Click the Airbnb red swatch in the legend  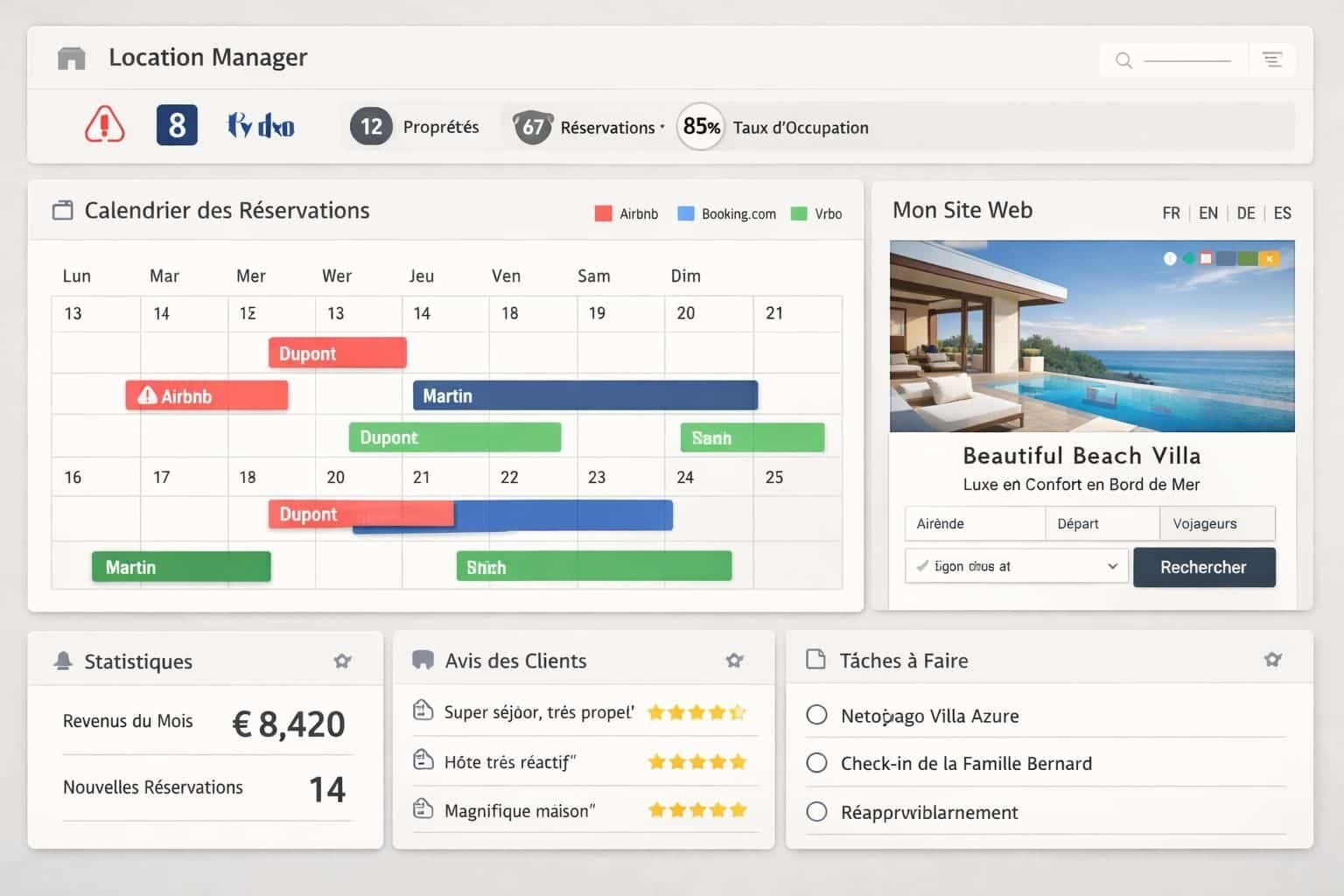click(602, 213)
